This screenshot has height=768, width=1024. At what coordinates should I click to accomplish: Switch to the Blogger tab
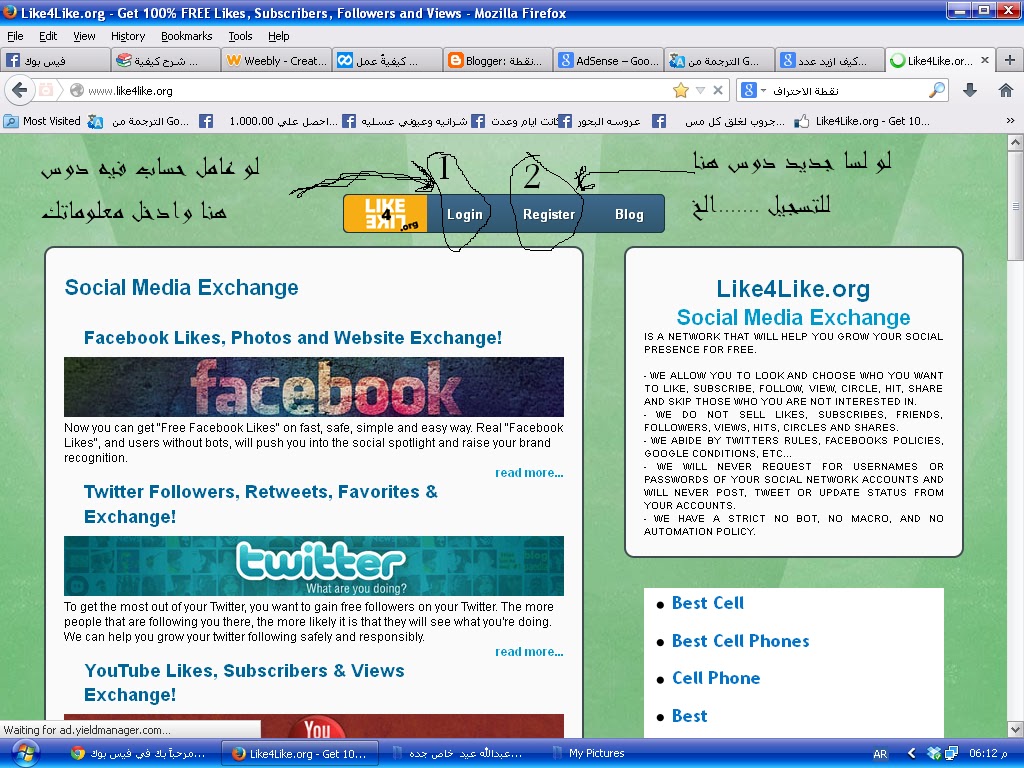[x=497, y=60]
